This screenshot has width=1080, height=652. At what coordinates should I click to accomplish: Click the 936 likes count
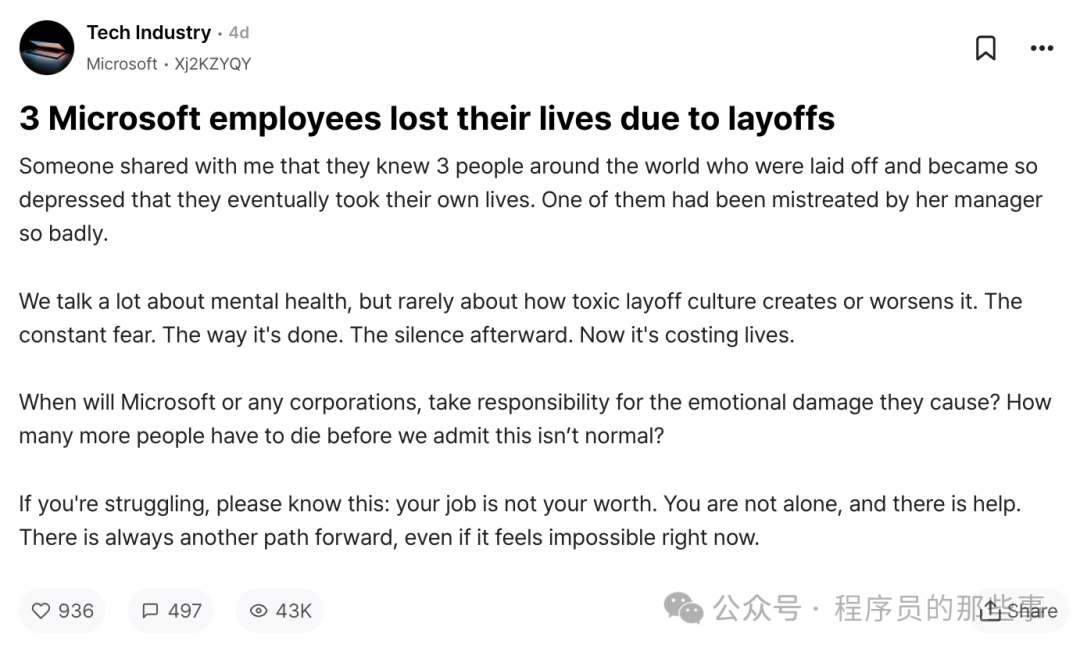pos(76,611)
